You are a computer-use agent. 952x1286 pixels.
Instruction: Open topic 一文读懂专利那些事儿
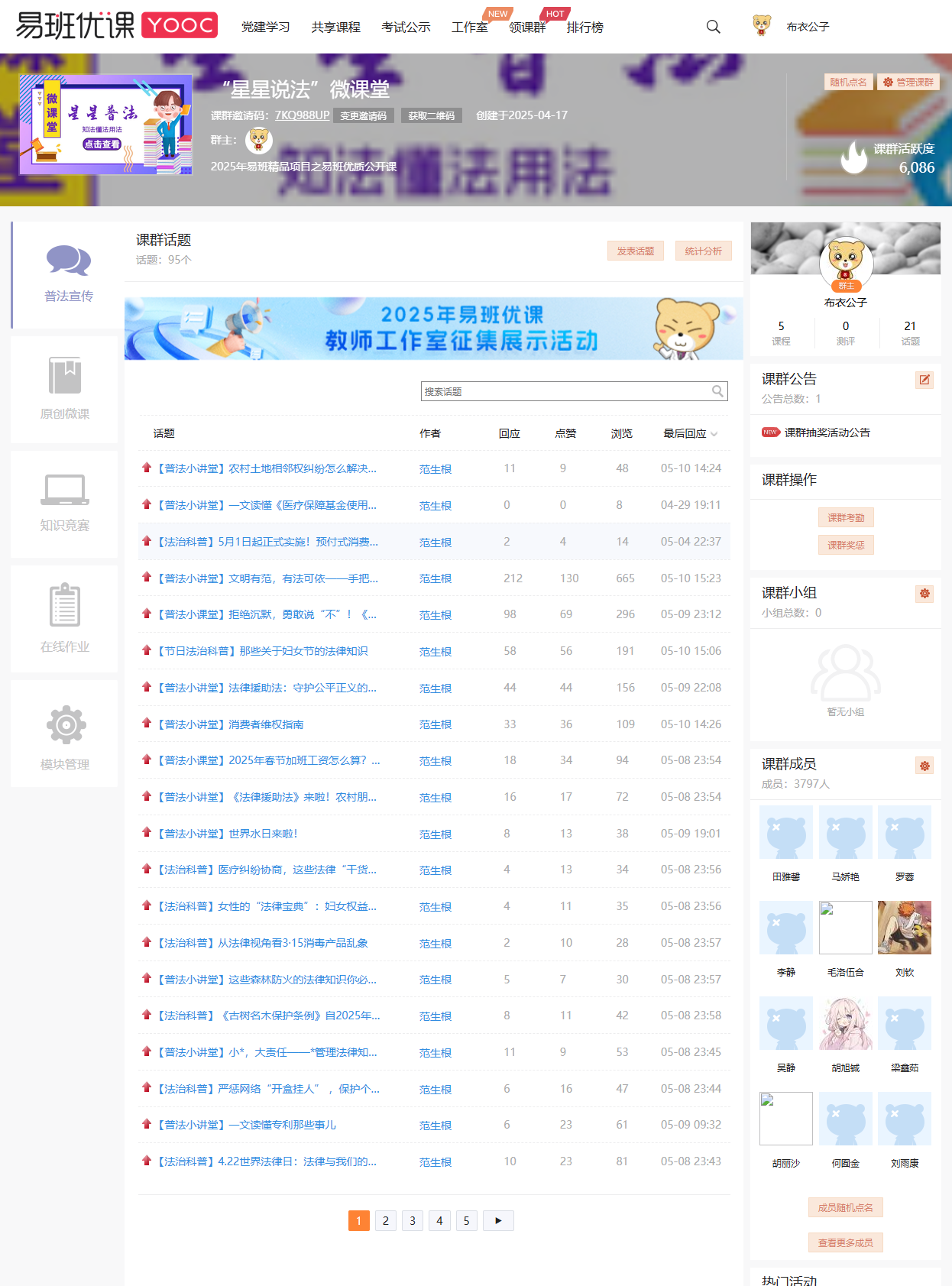(x=246, y=1125)
